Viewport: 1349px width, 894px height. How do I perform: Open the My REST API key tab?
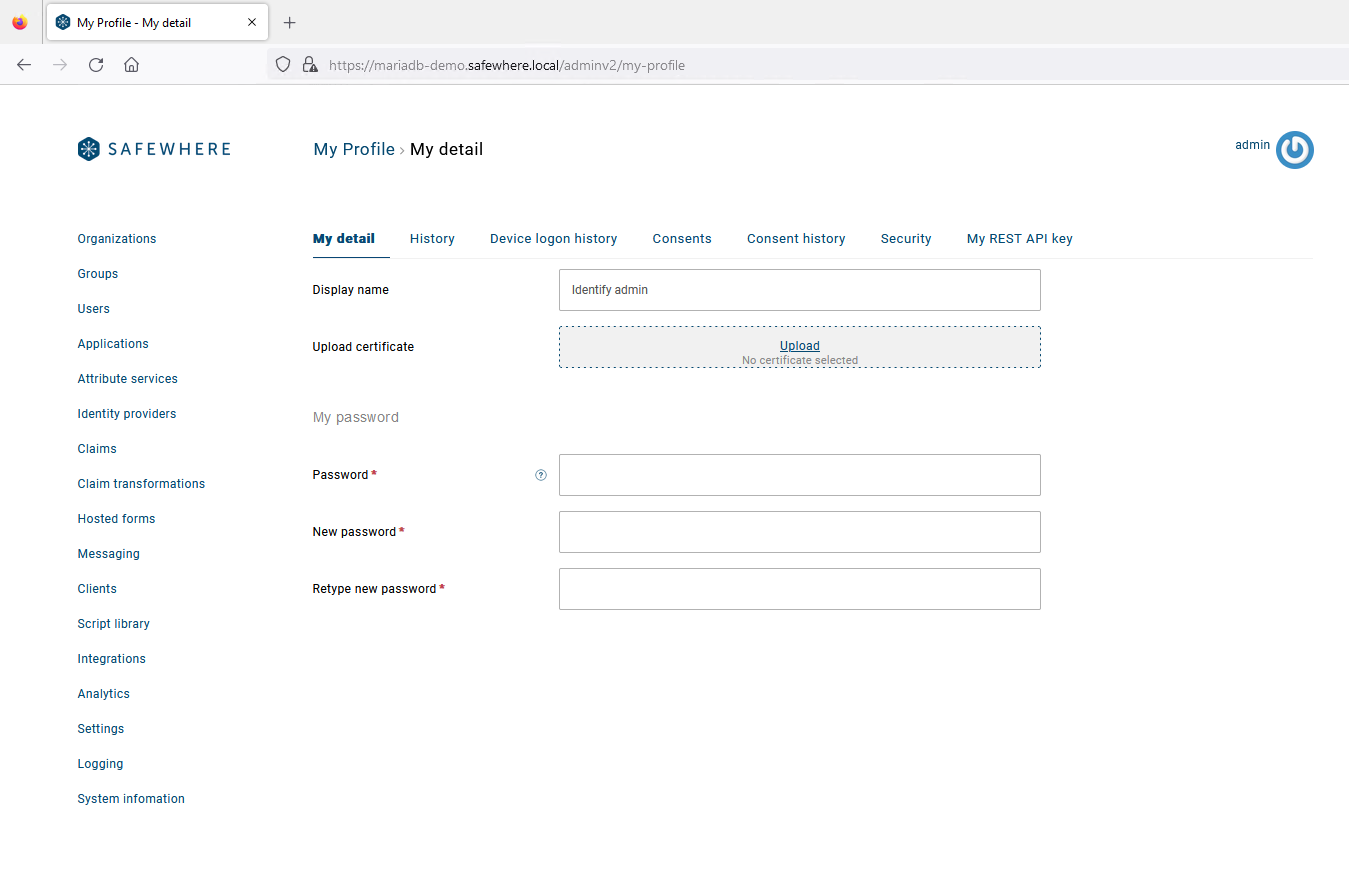1020,239
